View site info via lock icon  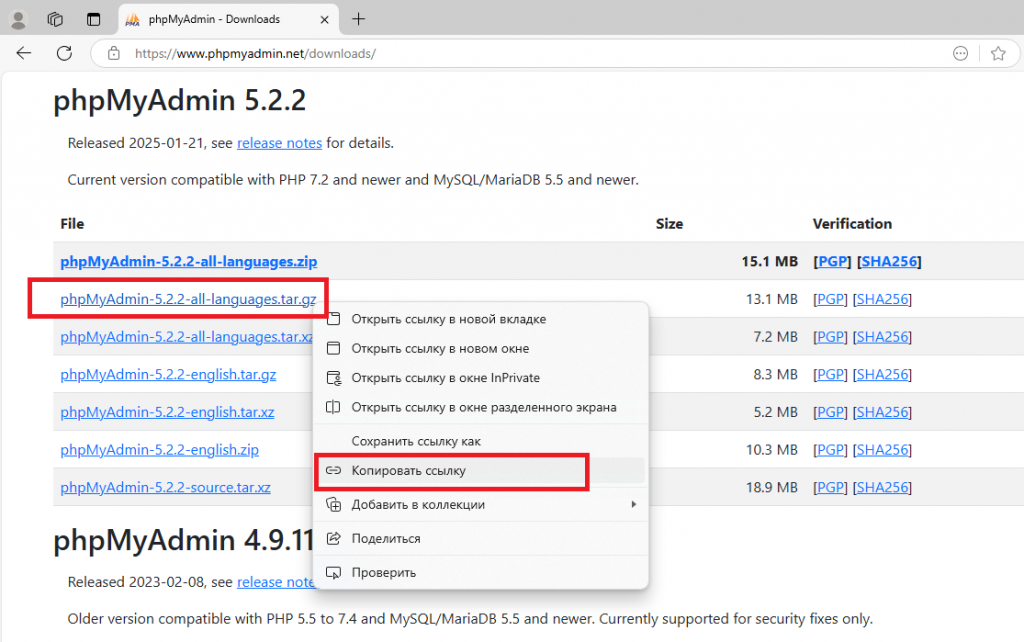[x=114, y=54]
